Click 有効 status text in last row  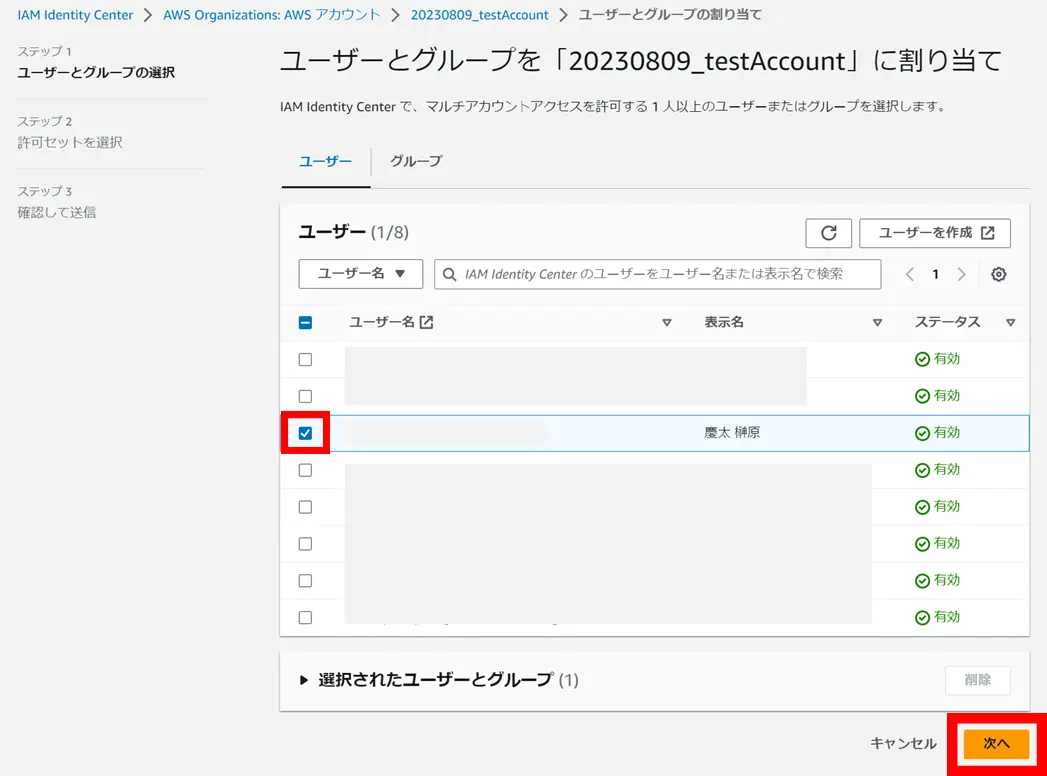click(x=947, y=617)
